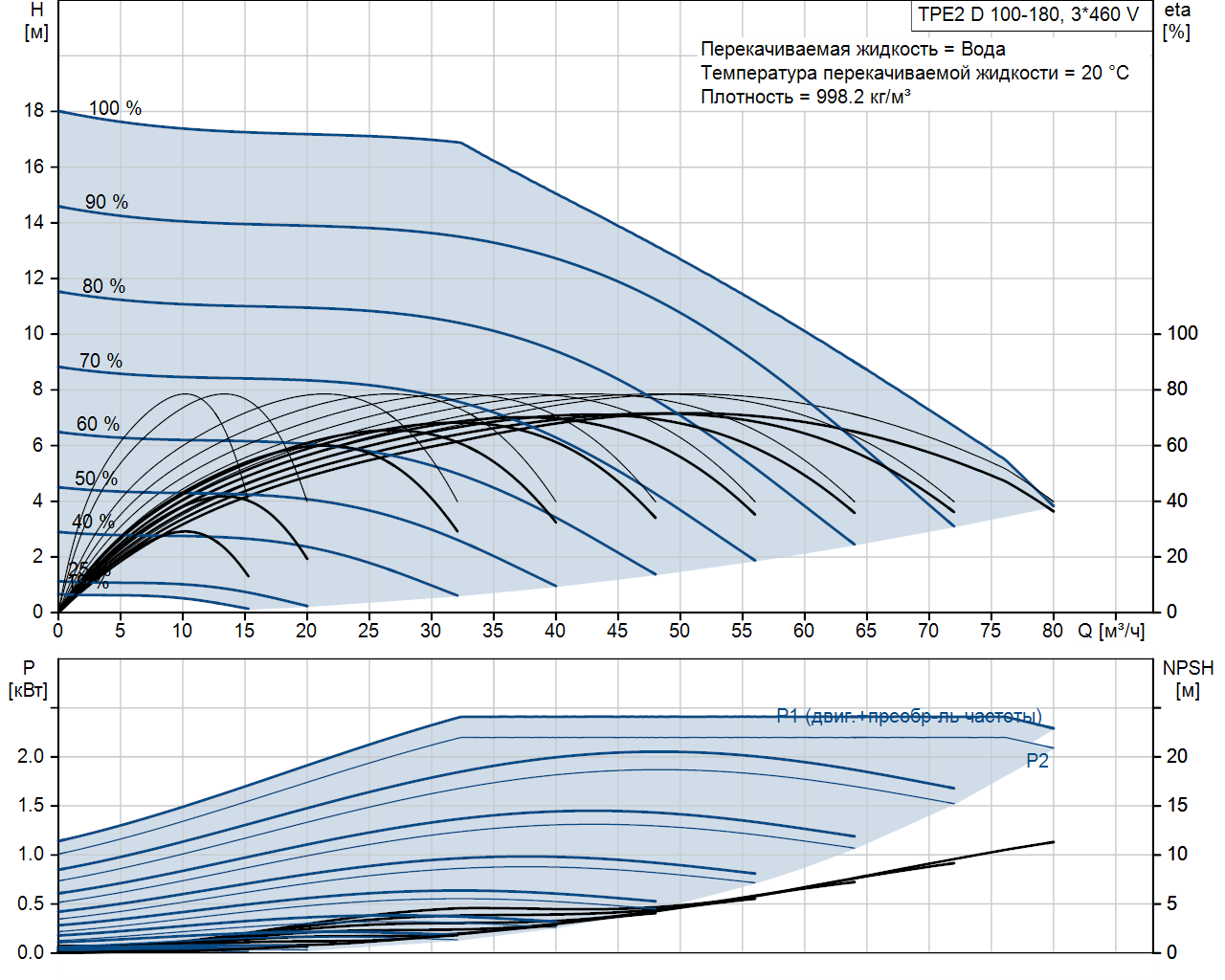This screenshot has width=1225, height=980.
Task: Select the P2 power curve label
Action: click(x=1037, y=761)
